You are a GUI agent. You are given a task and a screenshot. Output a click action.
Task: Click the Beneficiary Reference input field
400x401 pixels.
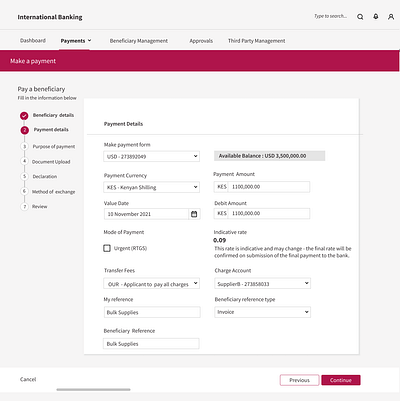151,344
